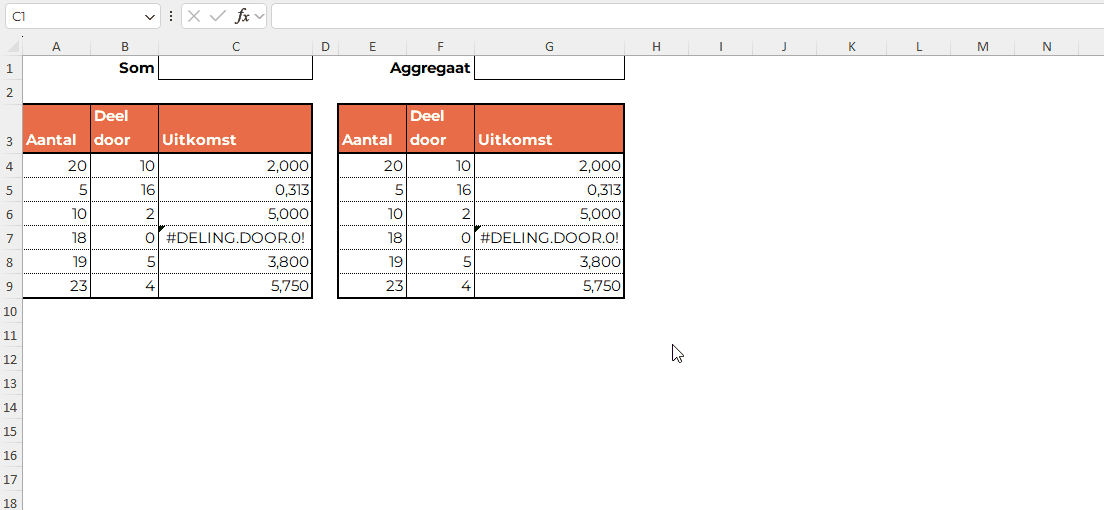This screenshot has height=510, width=1104.
Task: Click the Deel door header in column F
Action: [x=441, y=128]
